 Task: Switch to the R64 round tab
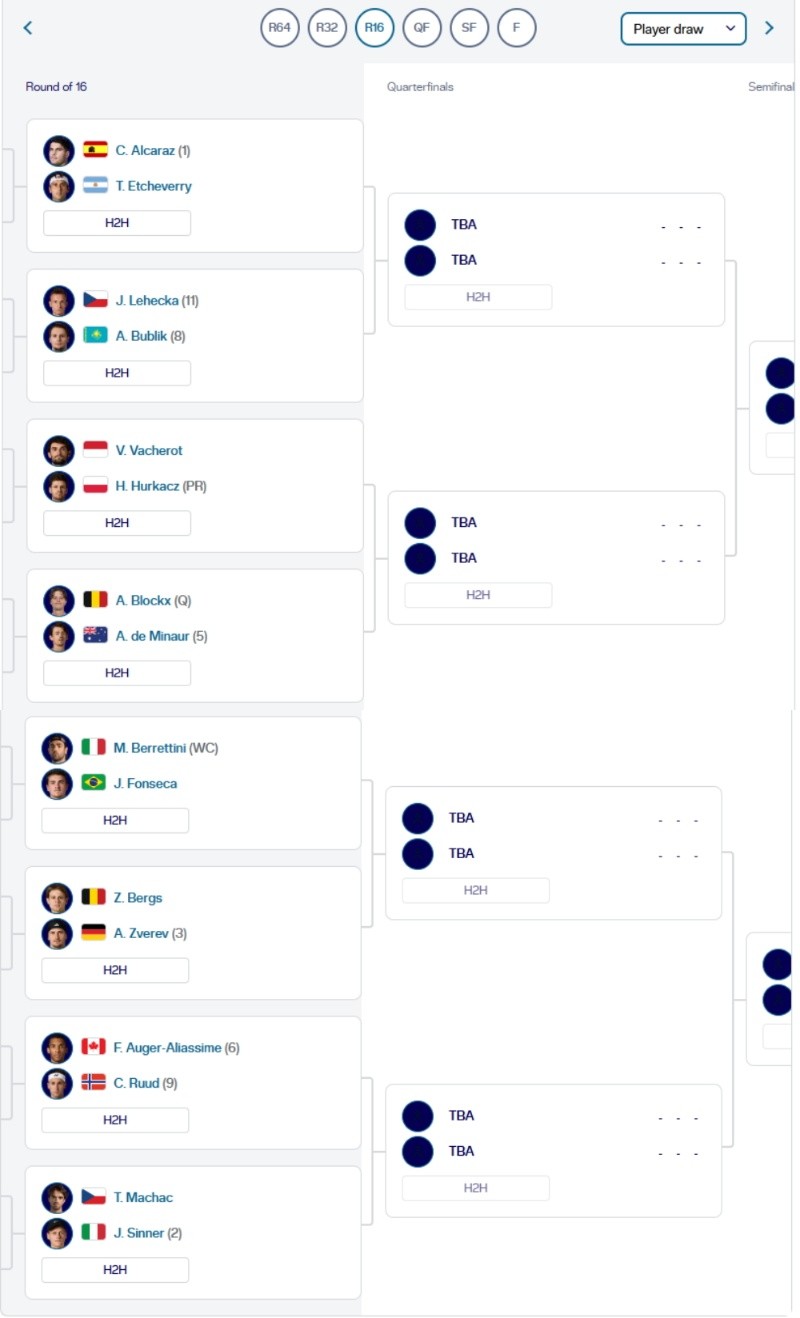[x=280, y=28]
